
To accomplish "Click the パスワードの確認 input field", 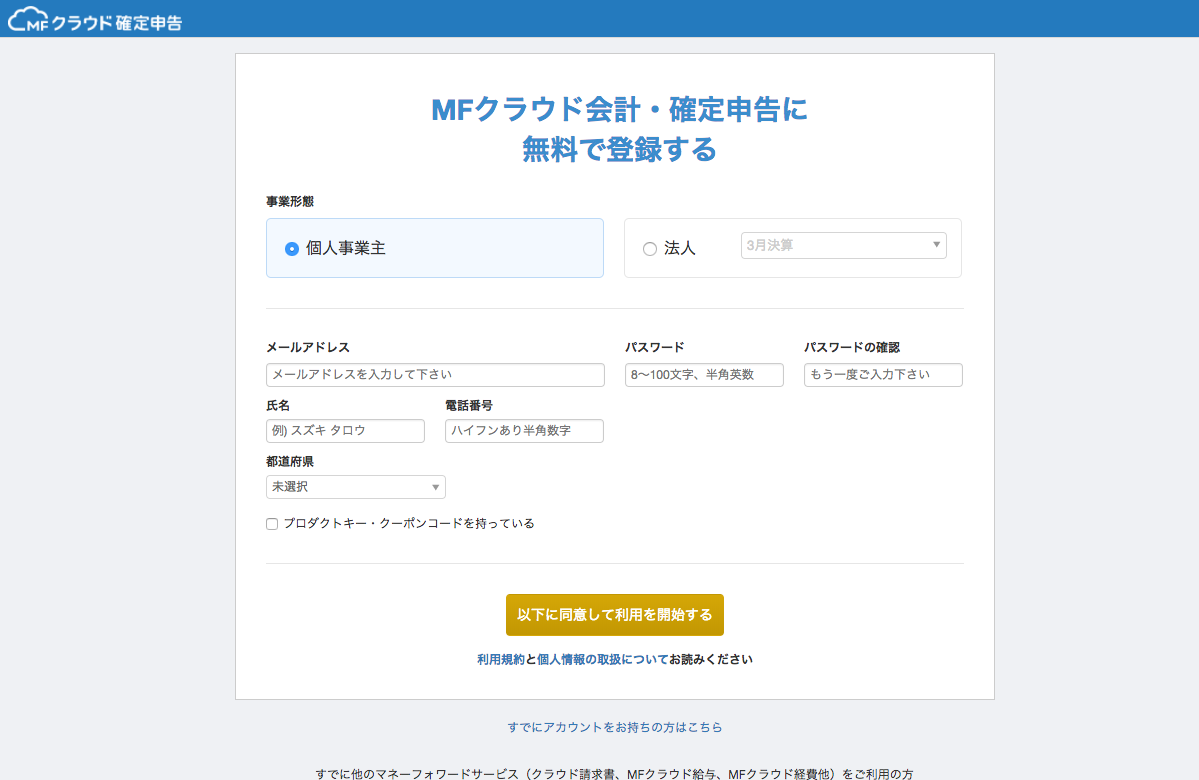I will pos(883,375).
